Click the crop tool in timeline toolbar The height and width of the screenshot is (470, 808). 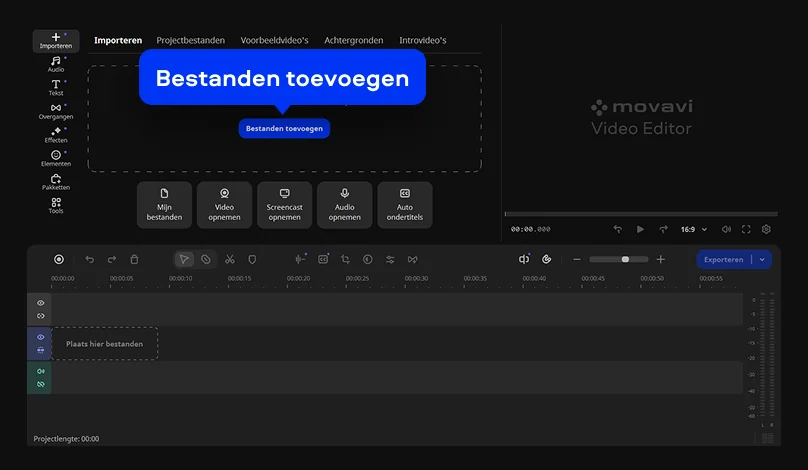pyautogui.click(x=345, y=259)
